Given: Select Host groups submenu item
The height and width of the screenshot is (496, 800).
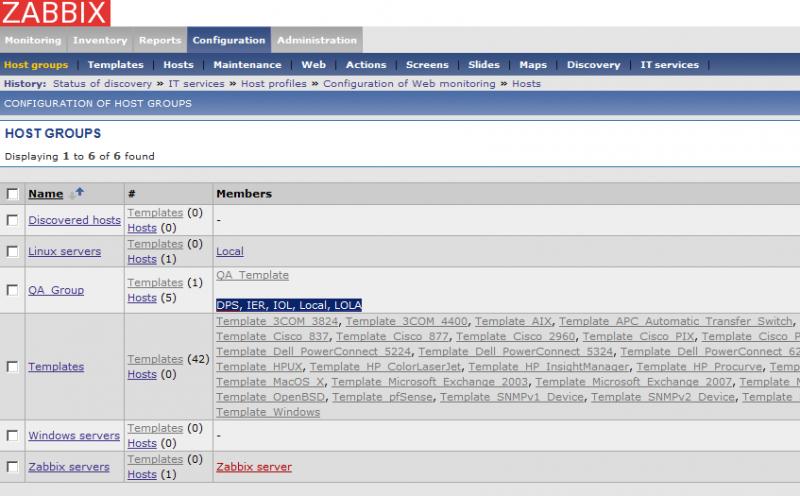Looking at the screenshot, I should coord(36,65).
